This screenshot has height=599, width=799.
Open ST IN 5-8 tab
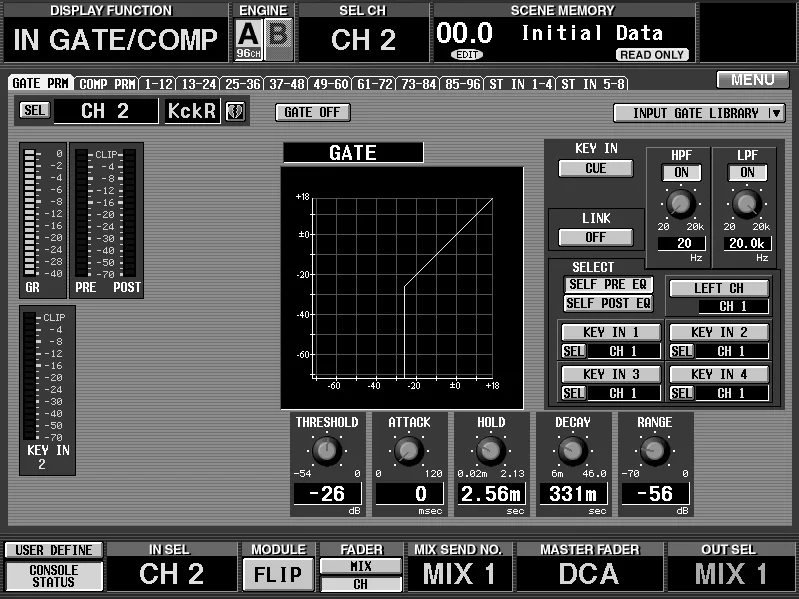[x=592, y=84]
